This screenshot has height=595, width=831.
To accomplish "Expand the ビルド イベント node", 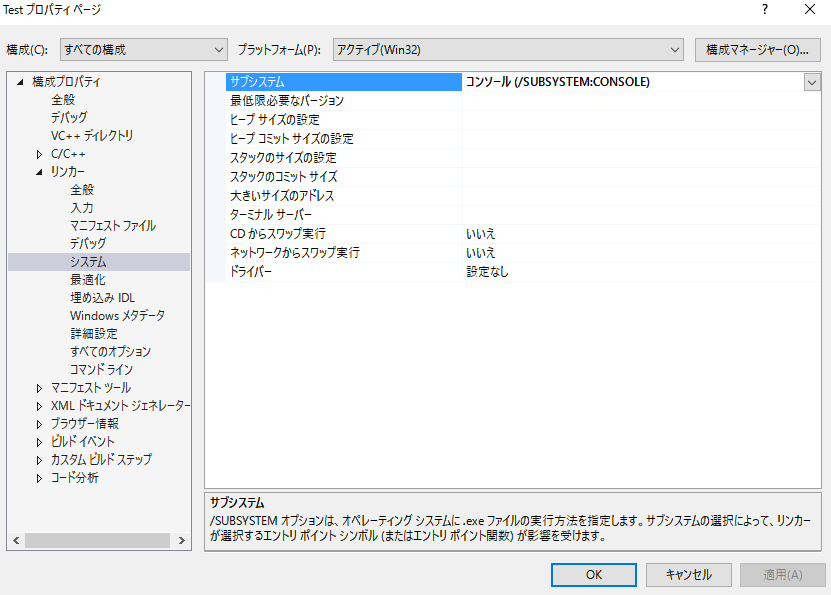I will [39, 442].
